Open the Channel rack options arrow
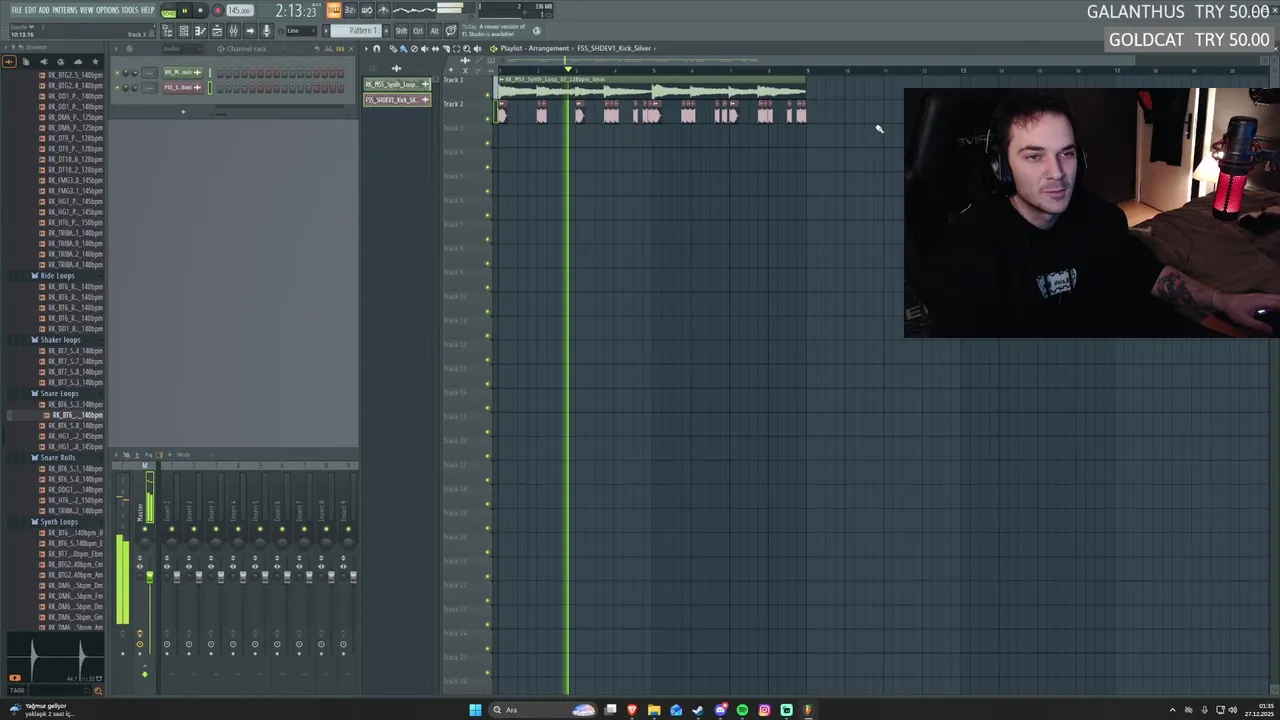This screenshot has width=1280, height=720. [116, 48]
